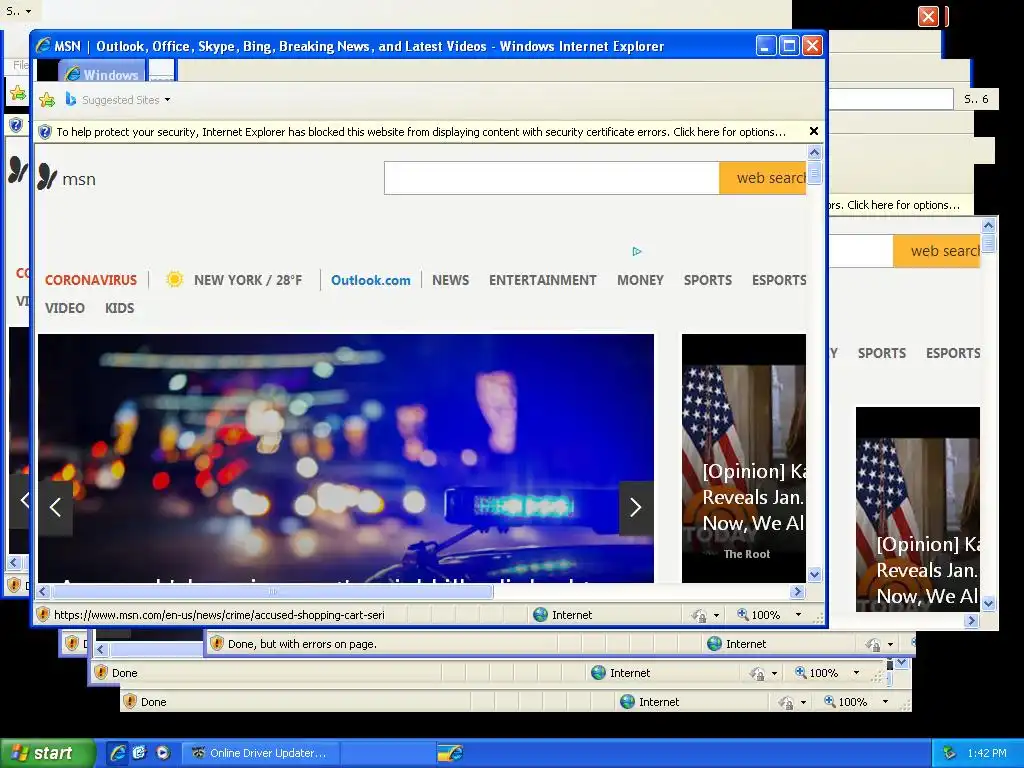Image resolution: width=1024 pixels, height=768 pixels.
Task: Close the security information bar
Action: [814, 131]
